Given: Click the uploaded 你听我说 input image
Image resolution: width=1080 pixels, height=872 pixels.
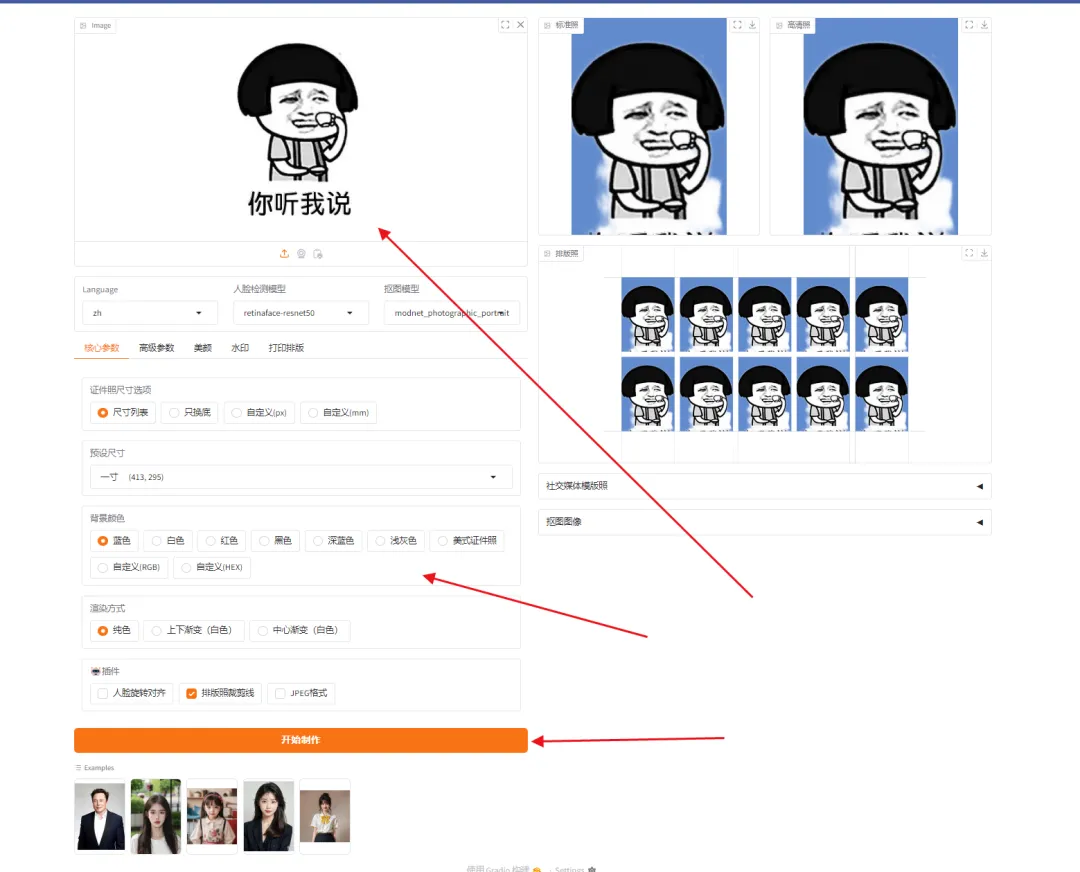Looking at the screenshot, I should 298,131.
